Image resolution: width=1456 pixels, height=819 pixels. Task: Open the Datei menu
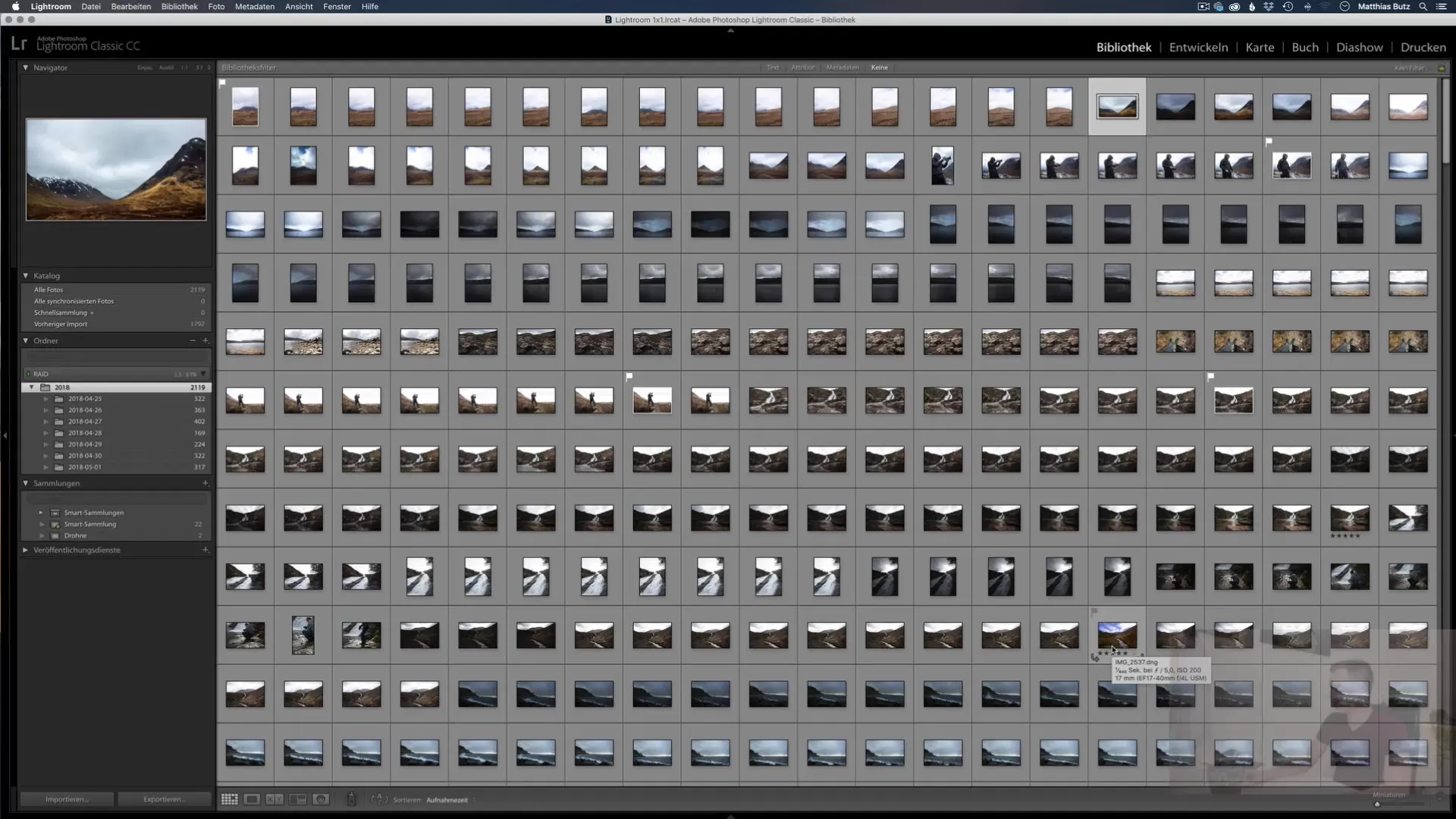(91, 6)
